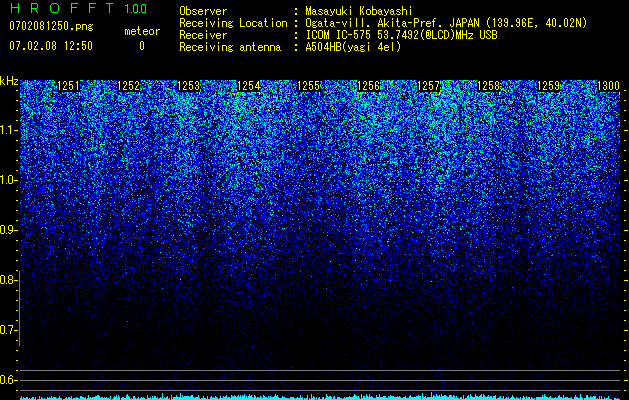Click the 1256 time marker

coord(369,86)
